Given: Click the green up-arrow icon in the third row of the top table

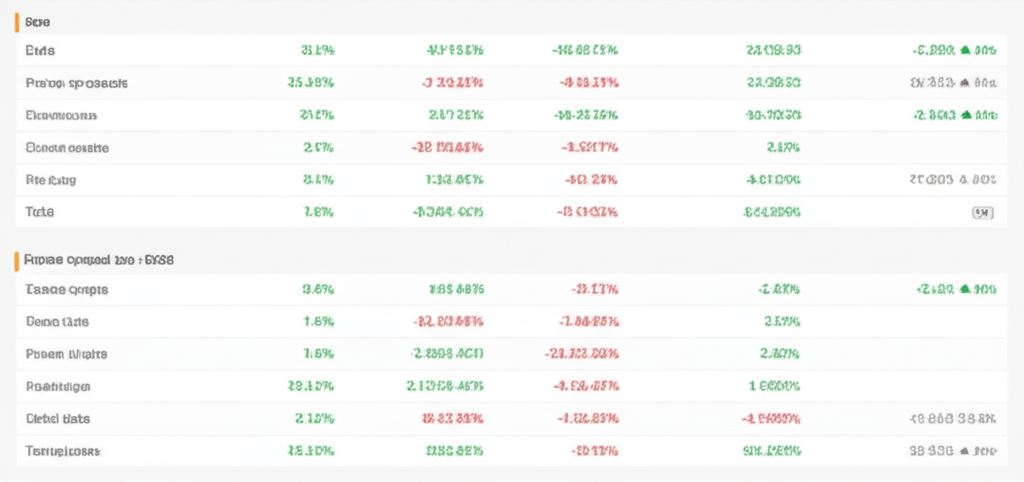Looking at the screenshot, I should [965, 116].
